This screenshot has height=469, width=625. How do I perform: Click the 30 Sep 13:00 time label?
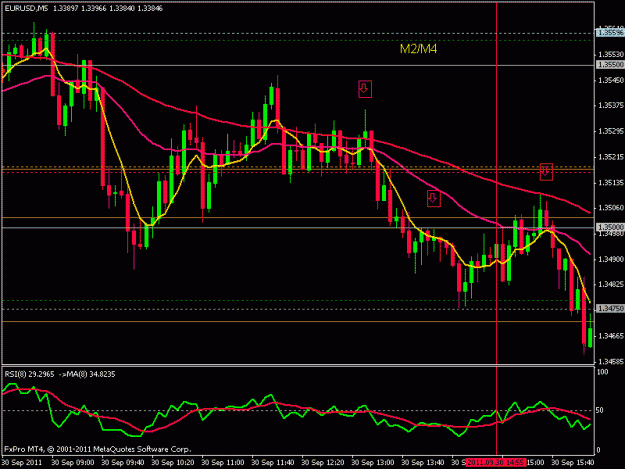pyautogui.click(x=373, y=463)
